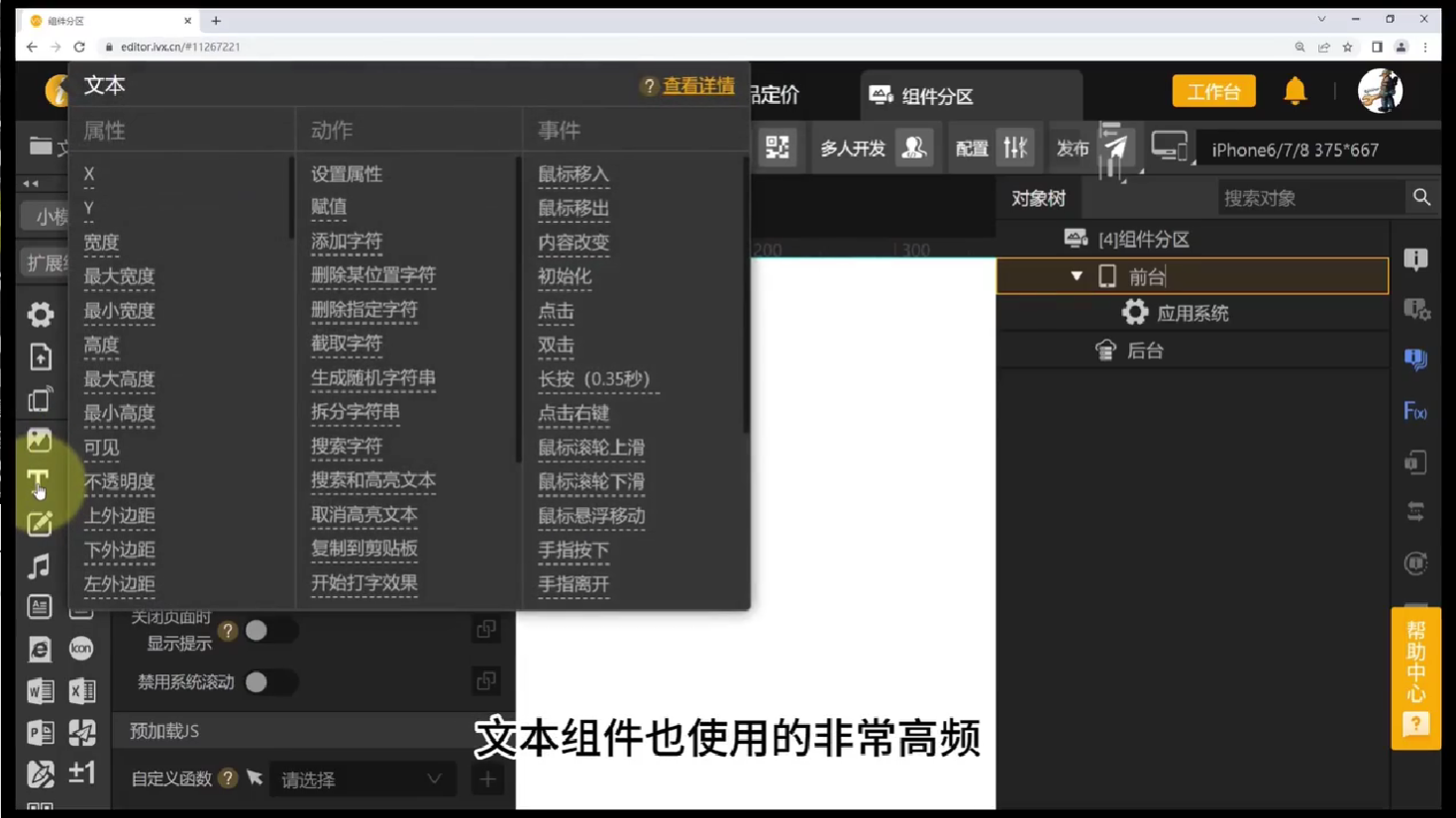Click the add plus button beside 请选择

[487, 779]
